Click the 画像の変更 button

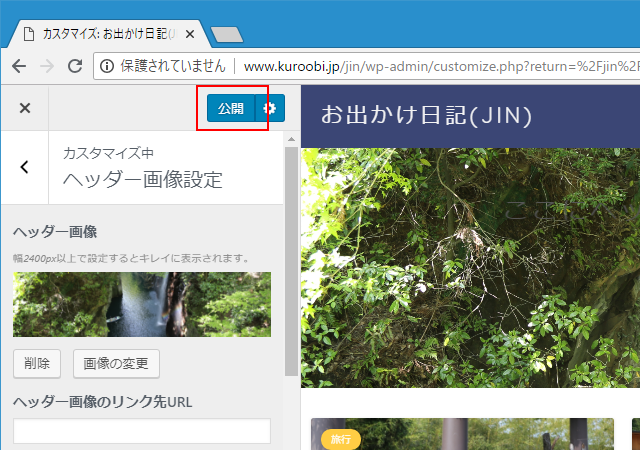tap(116, 363)
